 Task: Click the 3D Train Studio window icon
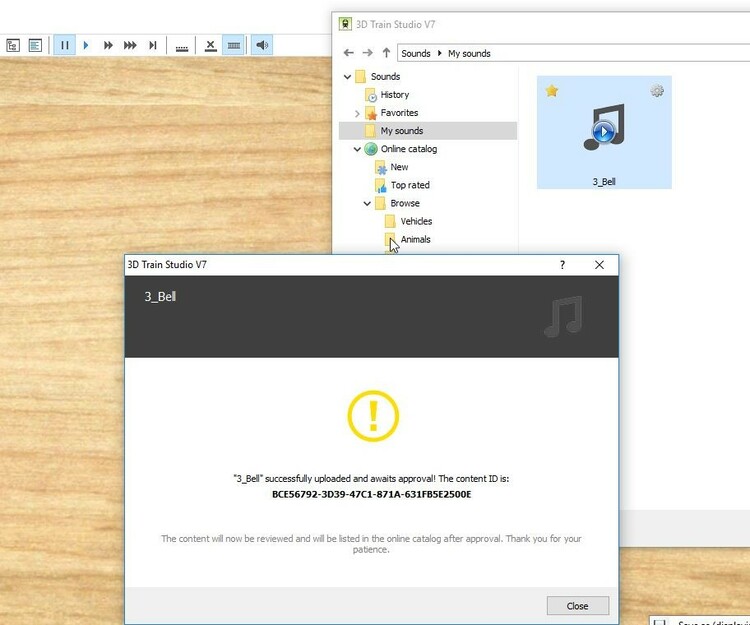click(345, 24)
